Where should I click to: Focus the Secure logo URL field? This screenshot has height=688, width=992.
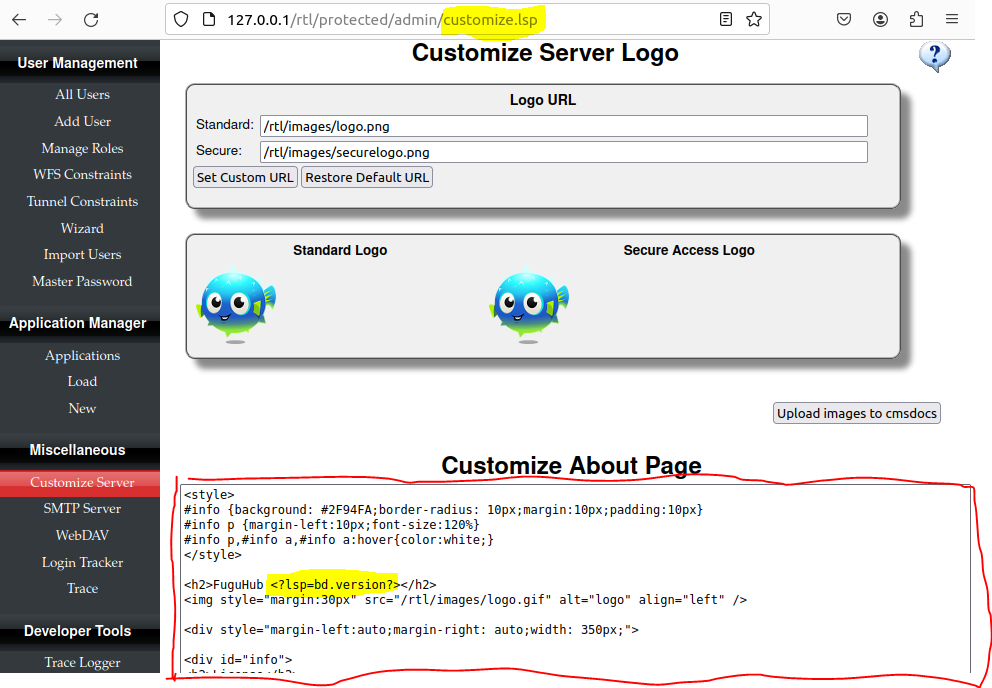pos(564,152)
